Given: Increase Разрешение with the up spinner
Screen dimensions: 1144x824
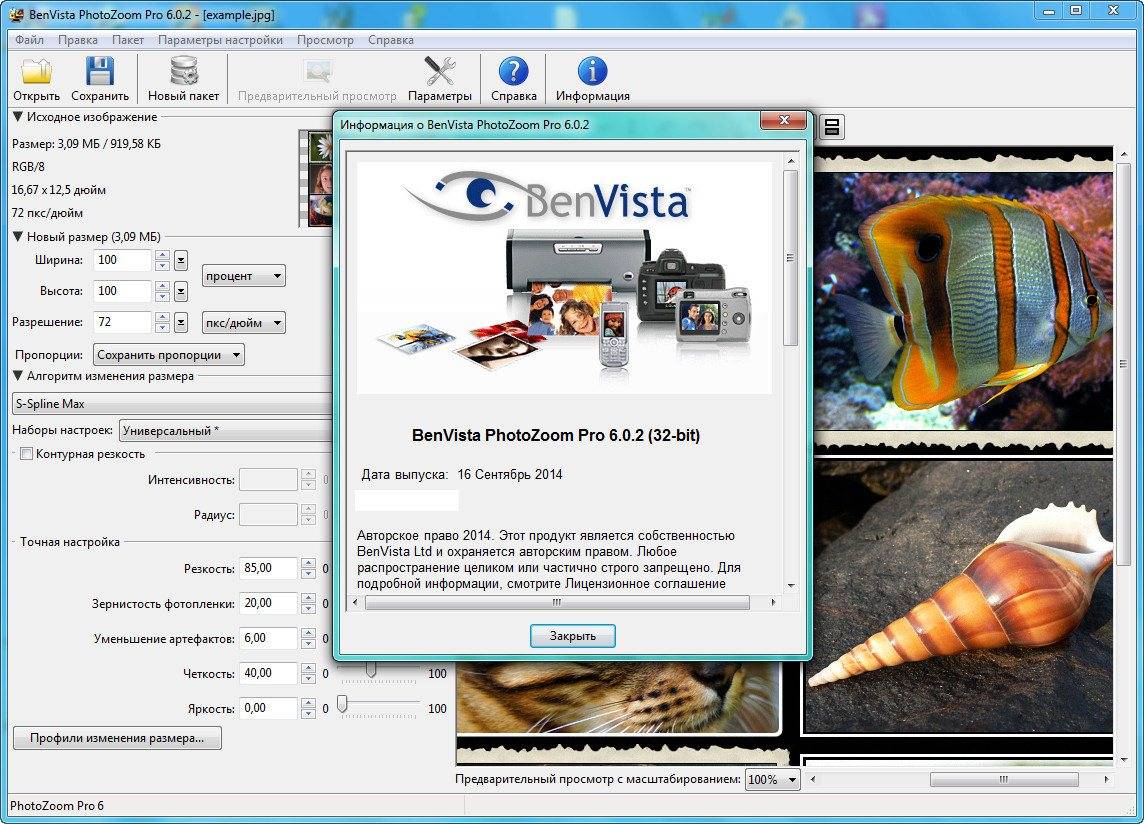Looking at the screenshot, I should pyautogui.click(x=162, y=317).
